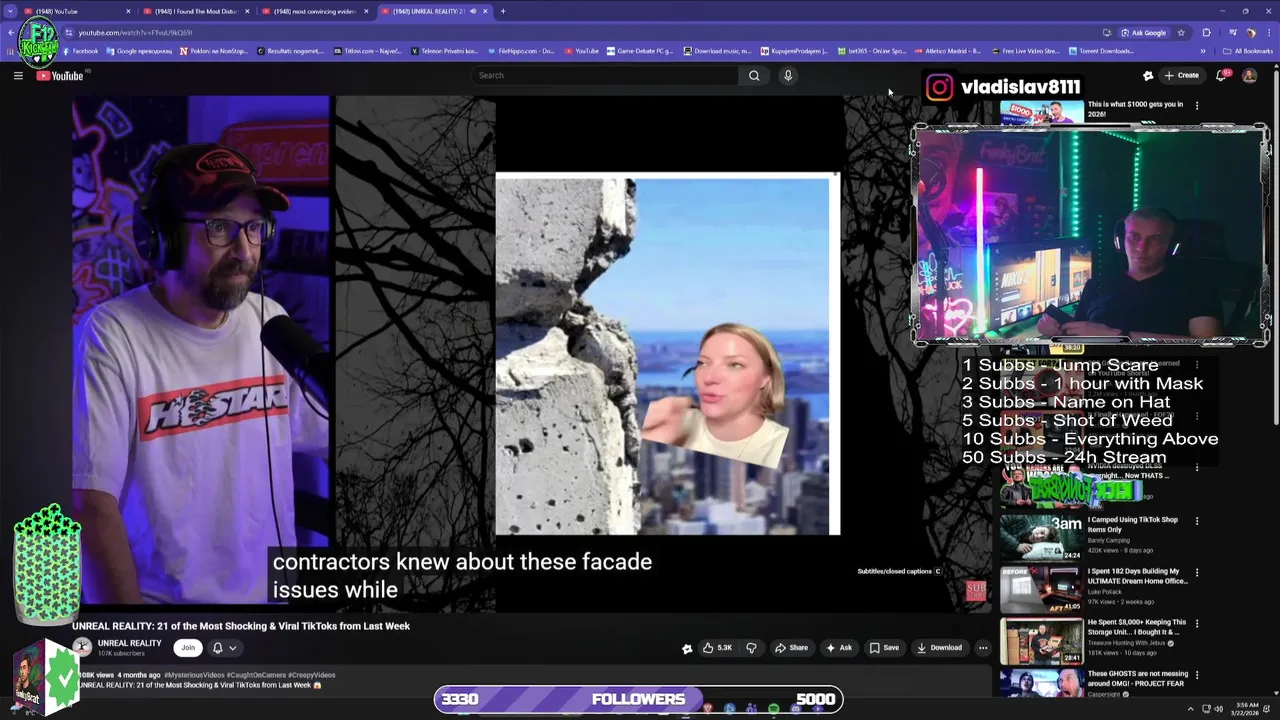Dislike the video with thumbs down
Viewport: 1280px width, 720px height.
coord(751,647)
